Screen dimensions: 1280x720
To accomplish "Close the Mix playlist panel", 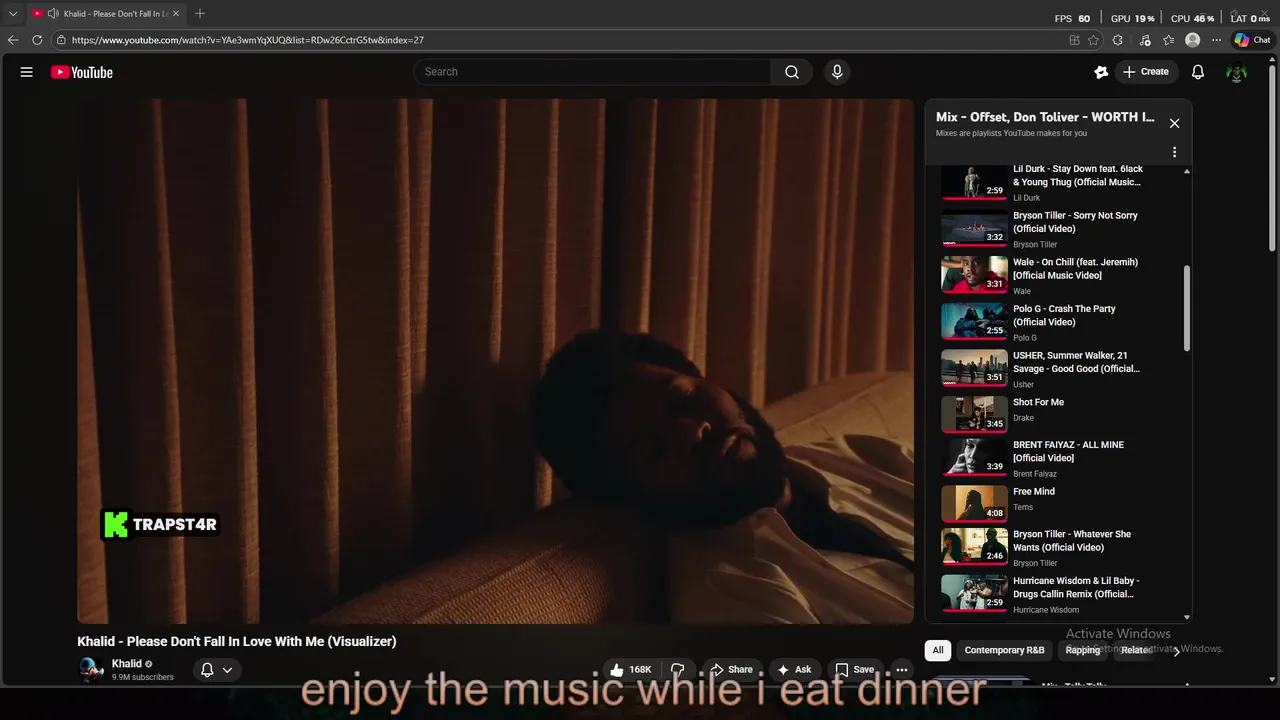I will [1175, 123].
